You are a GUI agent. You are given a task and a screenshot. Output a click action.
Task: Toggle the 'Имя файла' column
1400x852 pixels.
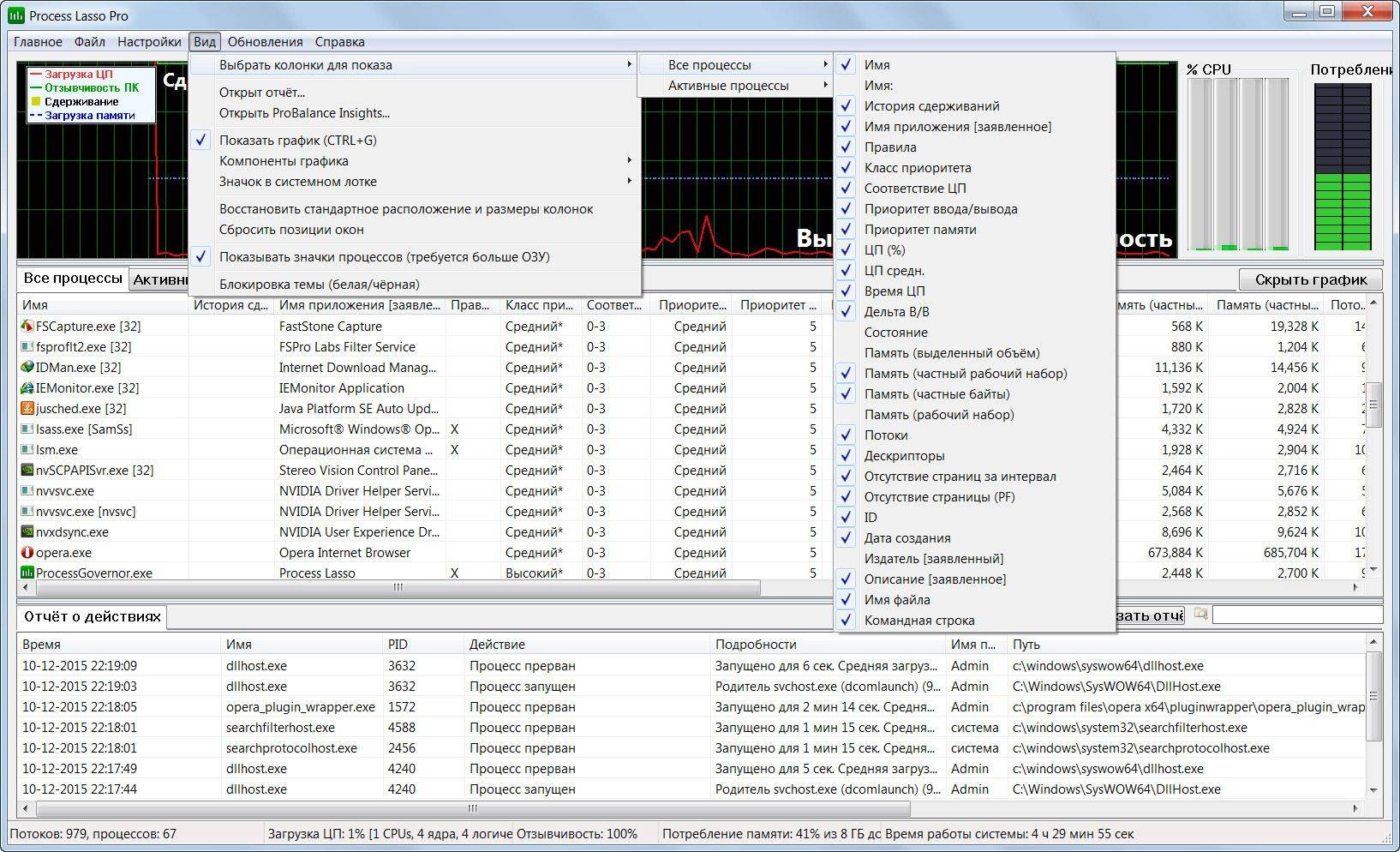click(x=974, y=599)
